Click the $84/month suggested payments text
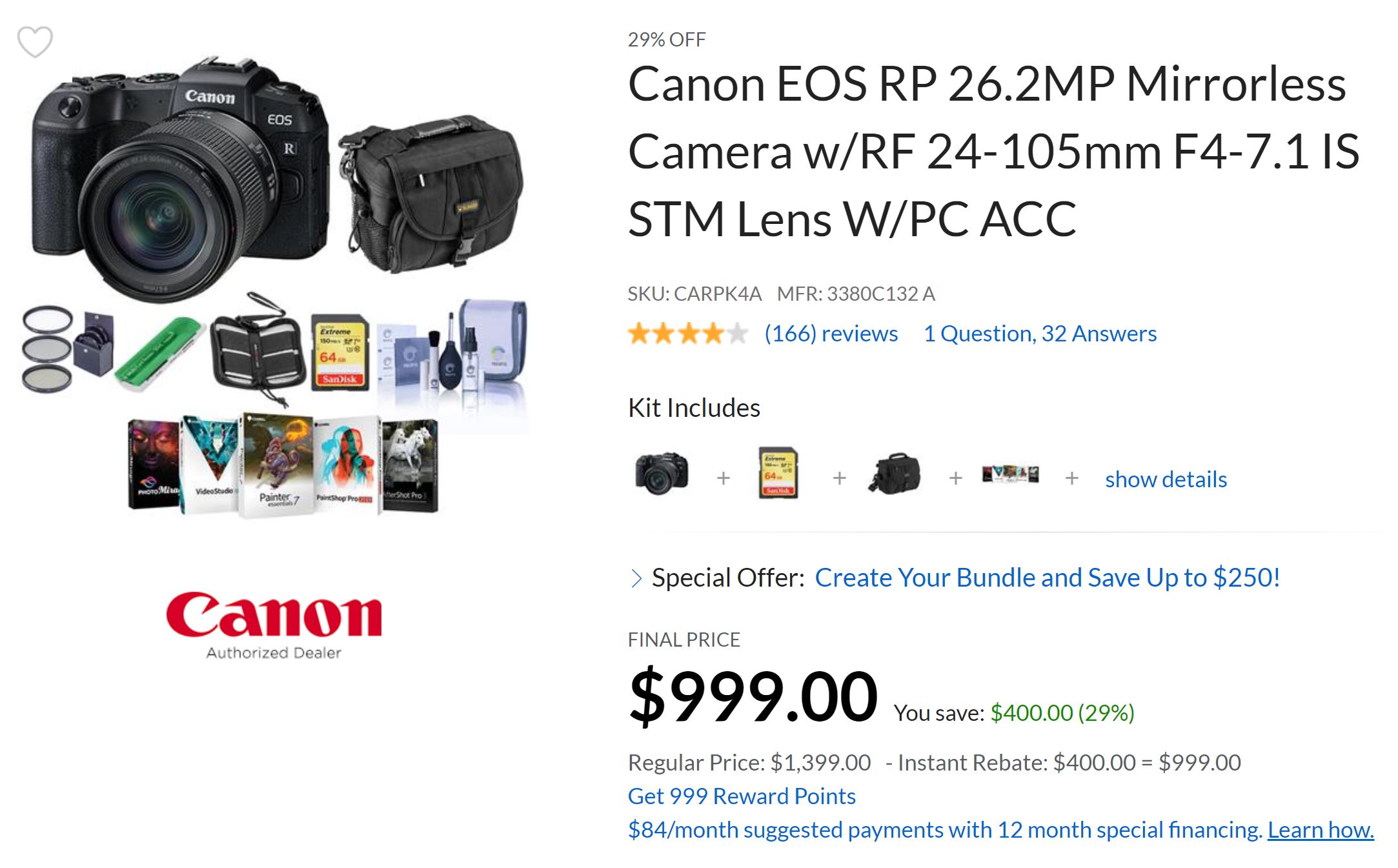Viewport: 1398px width, 868px height. [x=944, y=830]
